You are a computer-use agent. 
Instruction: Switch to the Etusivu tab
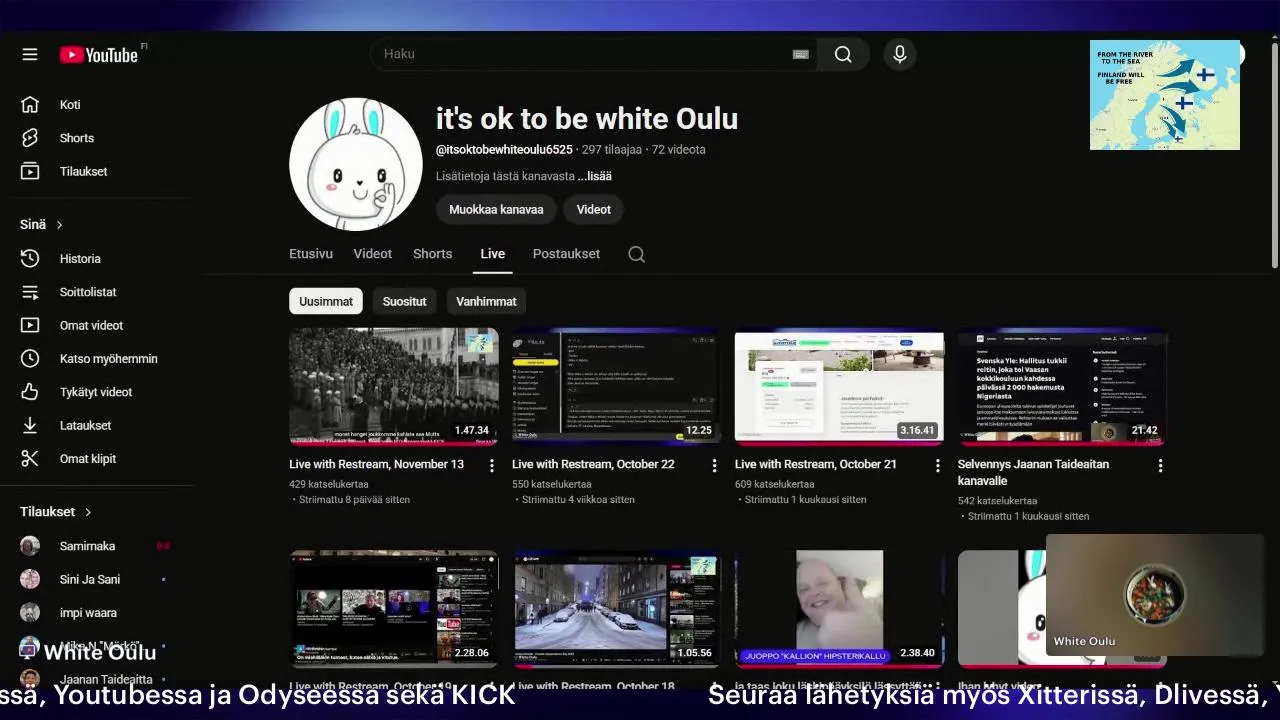(x=311, y=254)
